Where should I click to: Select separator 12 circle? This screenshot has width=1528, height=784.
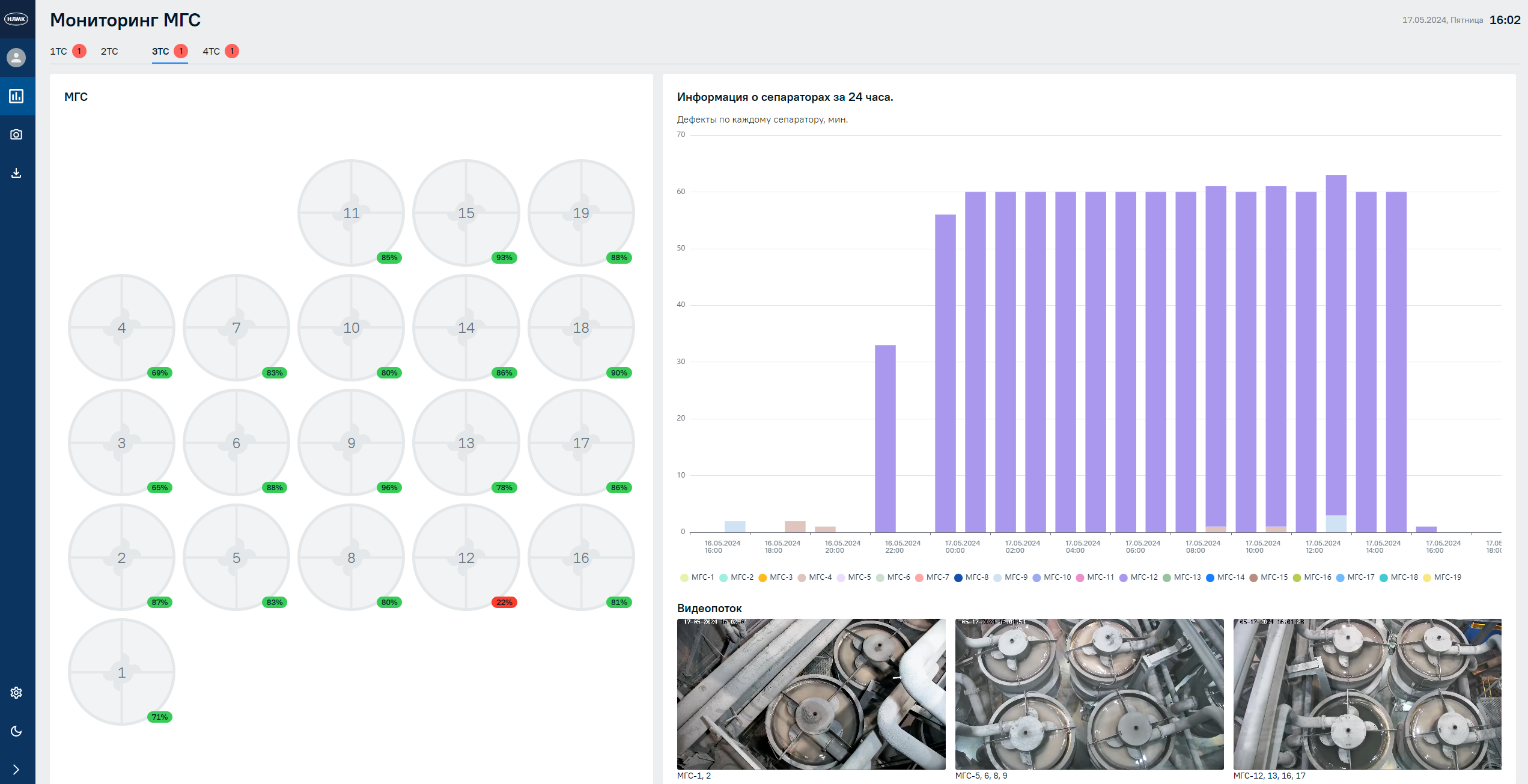click(466, 558)
